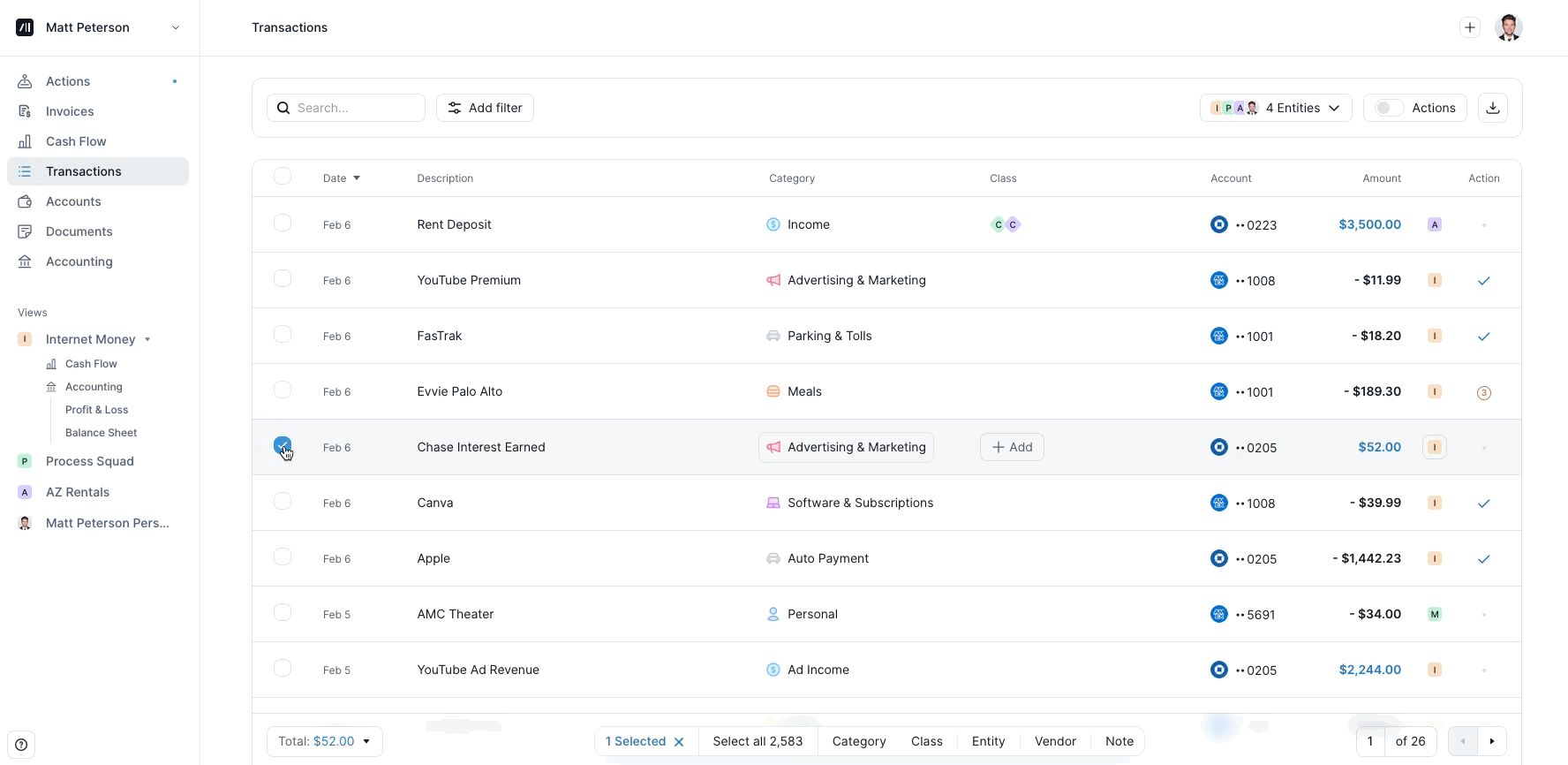Go to next page arrow
The height and width of the screenshot is (765, 1568).
click(x=1492, y=741)
